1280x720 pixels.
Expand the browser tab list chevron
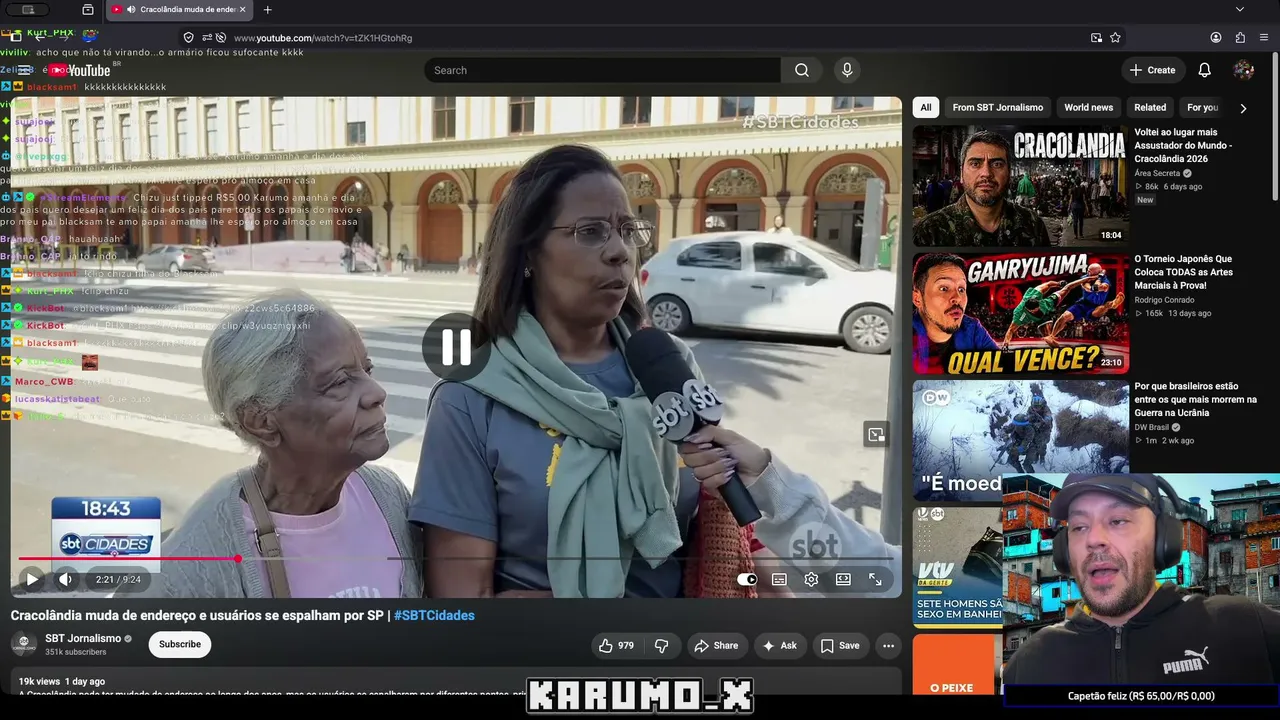[1240, 9]
